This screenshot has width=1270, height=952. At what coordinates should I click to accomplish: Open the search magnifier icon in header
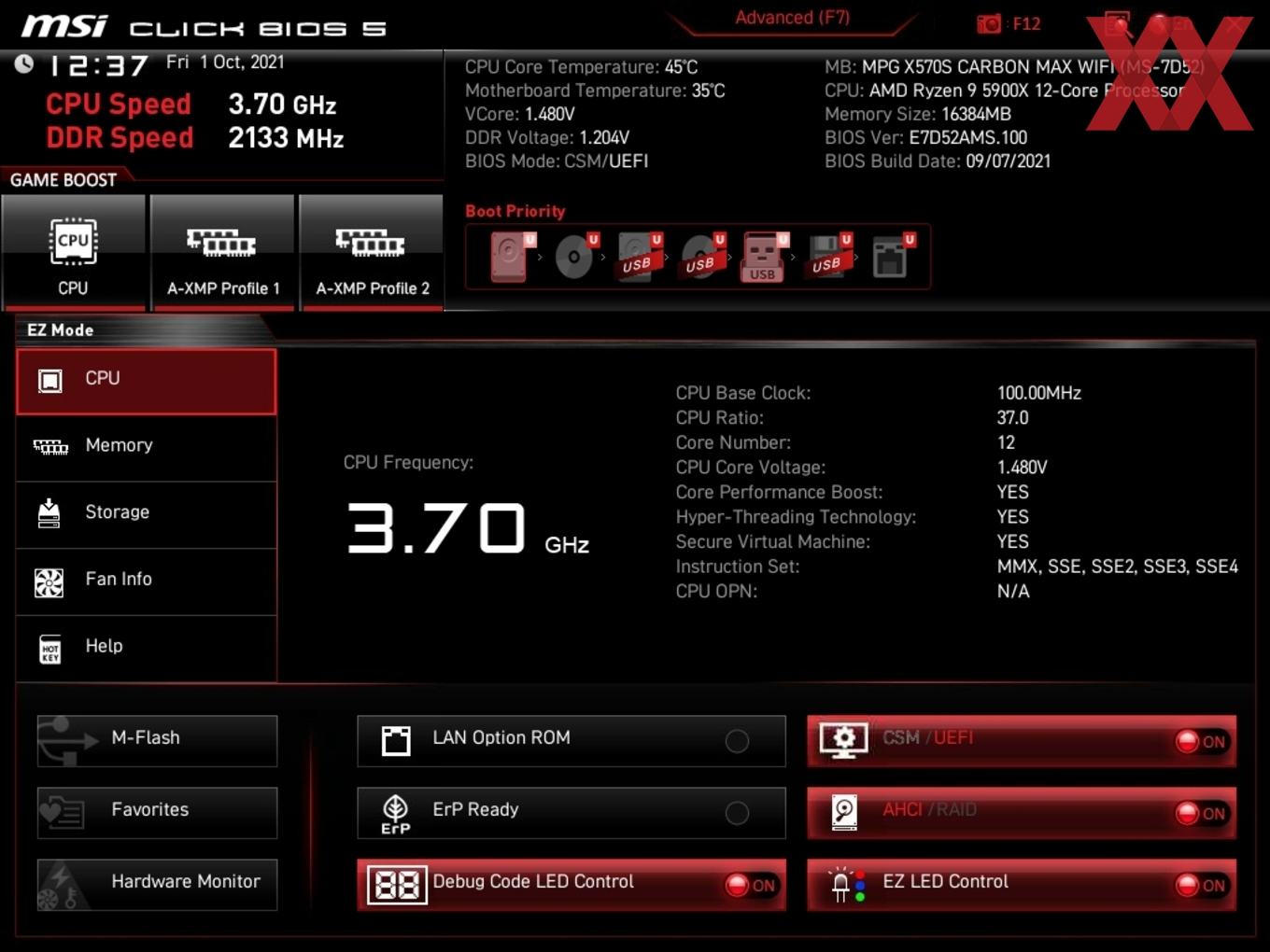pos(1118,24)
